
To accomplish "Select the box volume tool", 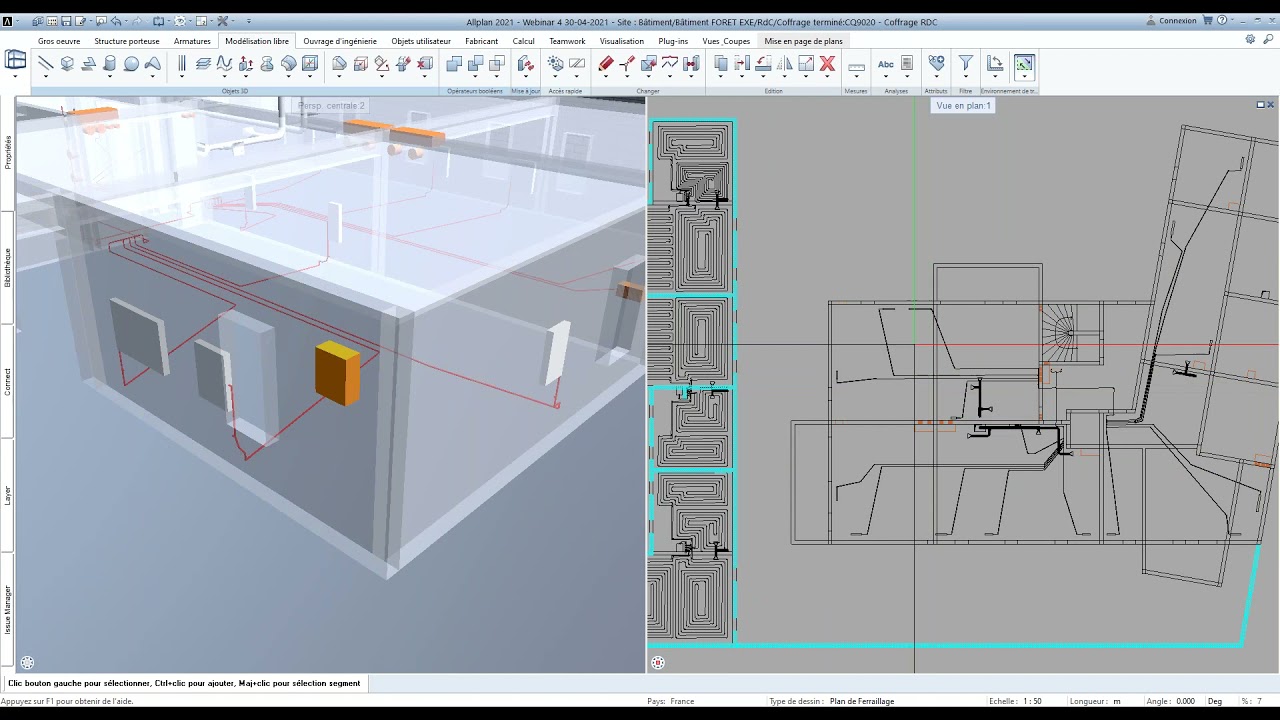I will 67,63.
